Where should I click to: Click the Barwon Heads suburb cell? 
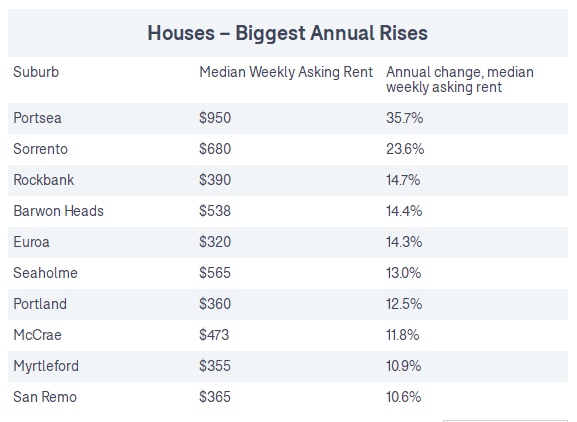59,211
